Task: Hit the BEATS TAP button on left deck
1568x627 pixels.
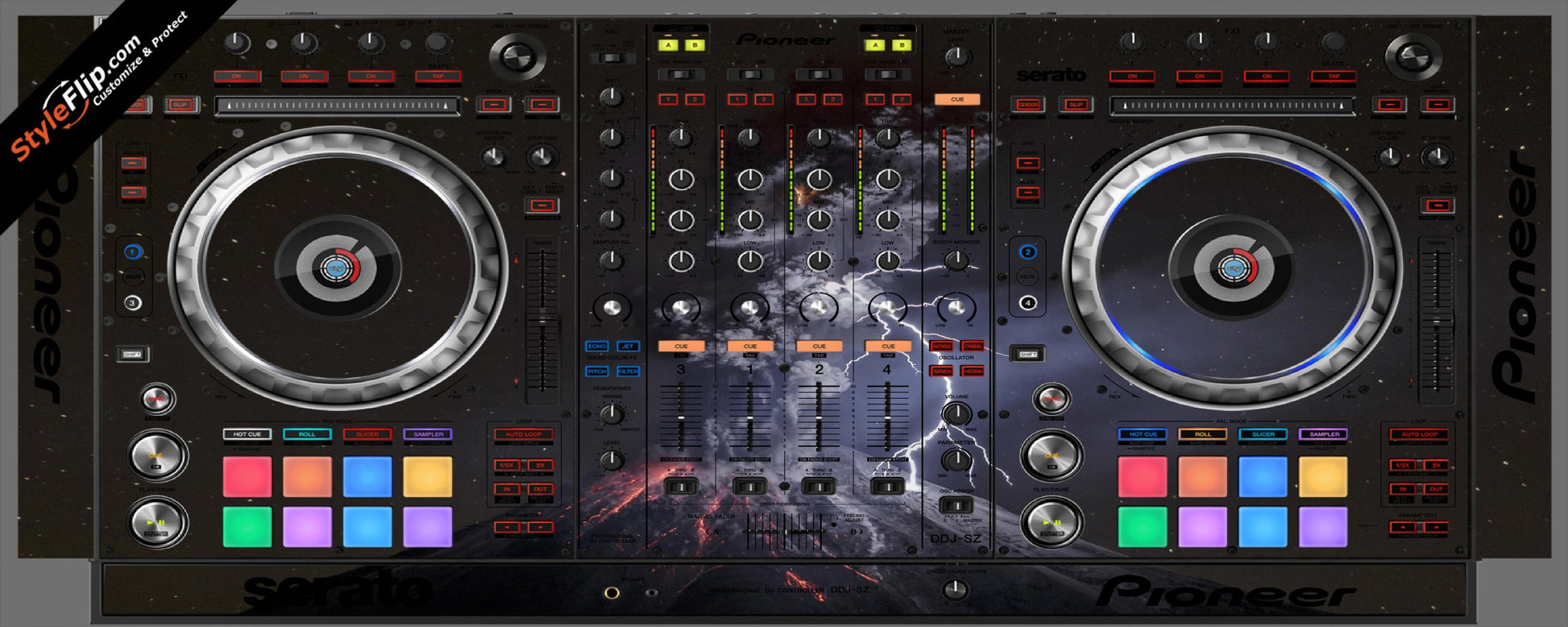Action: pyautogui.click(x=438, y=77)
